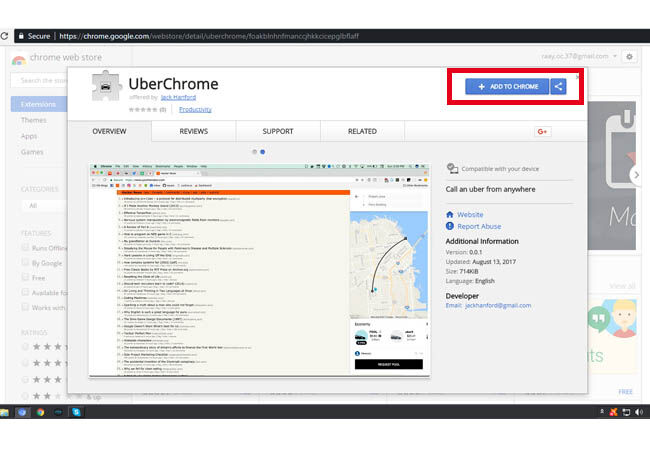Click the highlighted taskbar app beside Chrome
Image resolution: width=650 pixels, height=450 pixels.
pos(22,412)
